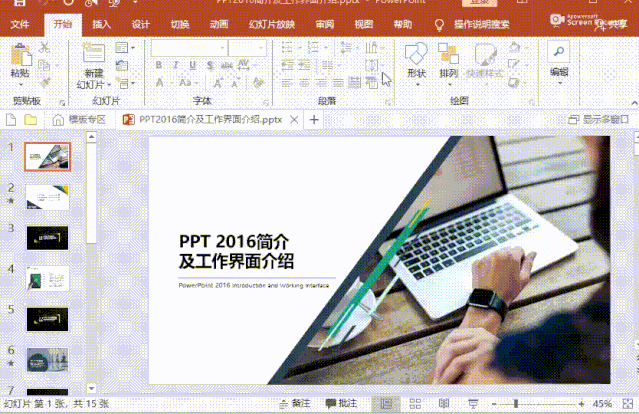
Task: Click the convert to SmartArt icon
Action: point(372,83)
